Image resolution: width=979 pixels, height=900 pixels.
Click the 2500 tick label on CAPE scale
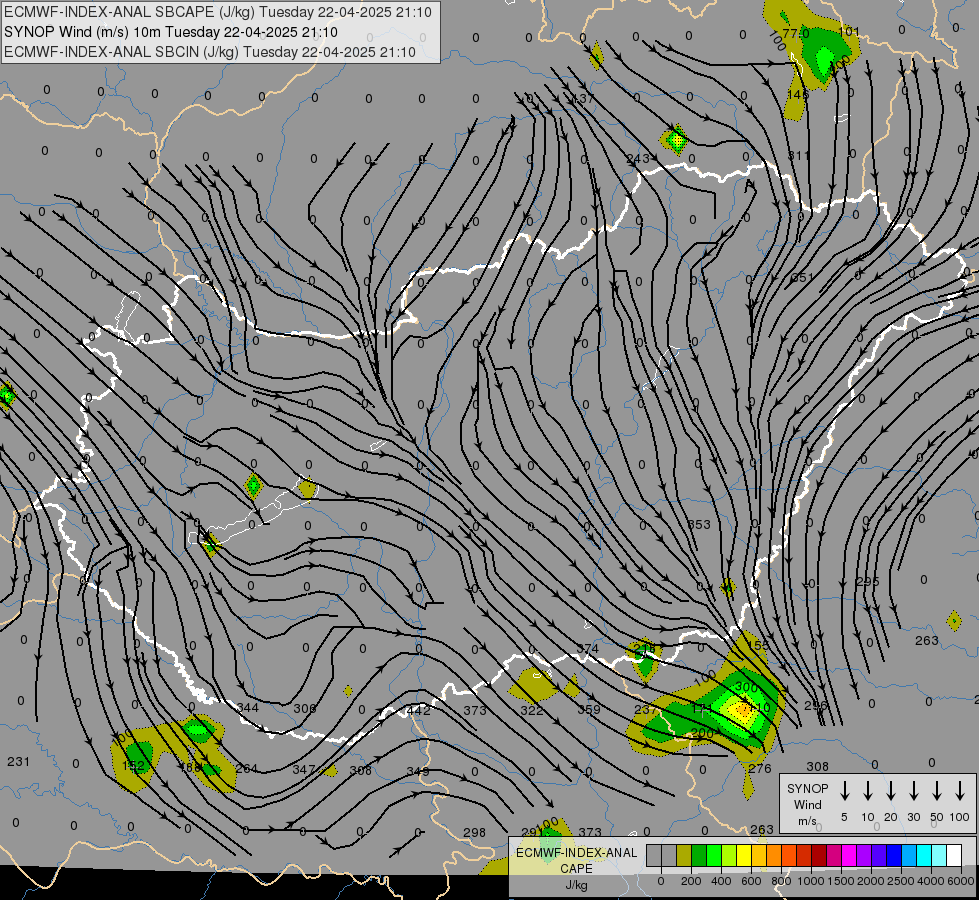click(x=901, y=881)
